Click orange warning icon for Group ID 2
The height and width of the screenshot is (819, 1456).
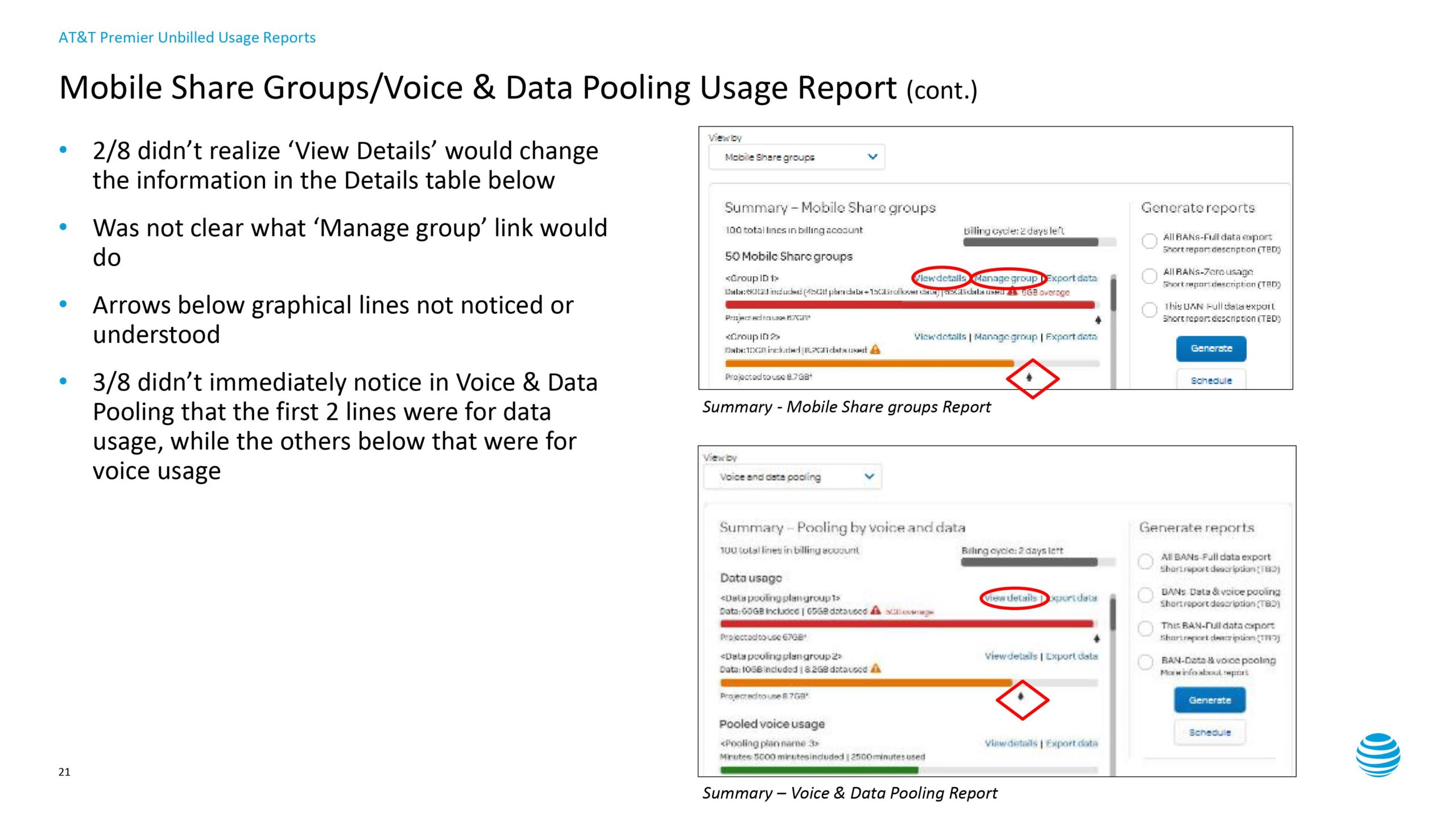(x=875, y=349)
